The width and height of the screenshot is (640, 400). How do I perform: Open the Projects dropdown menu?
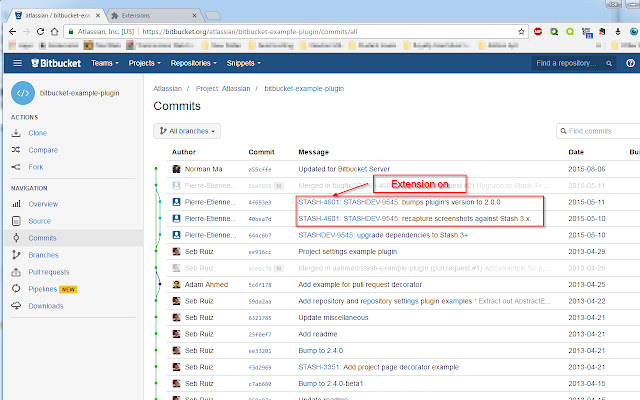tap(144, 63)
